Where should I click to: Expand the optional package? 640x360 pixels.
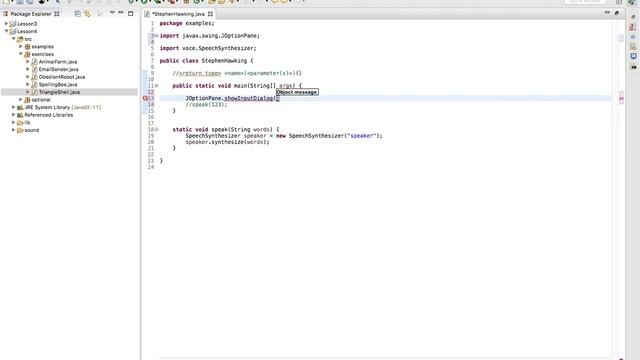[x=21, y=100]
